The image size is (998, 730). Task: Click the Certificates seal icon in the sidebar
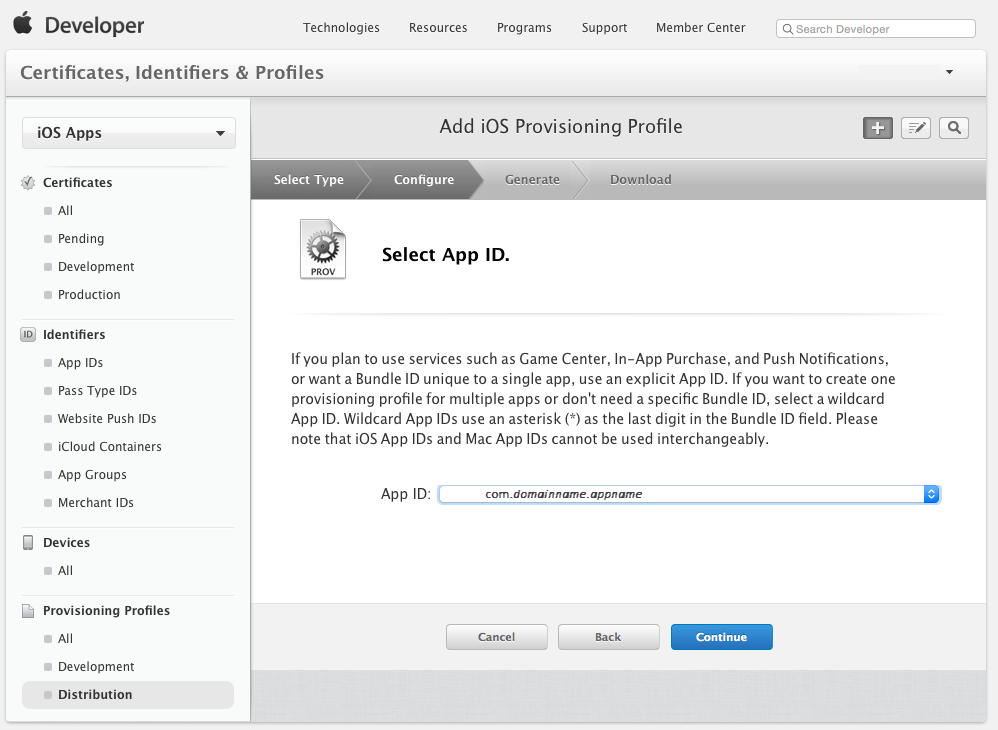click(26, 182)
